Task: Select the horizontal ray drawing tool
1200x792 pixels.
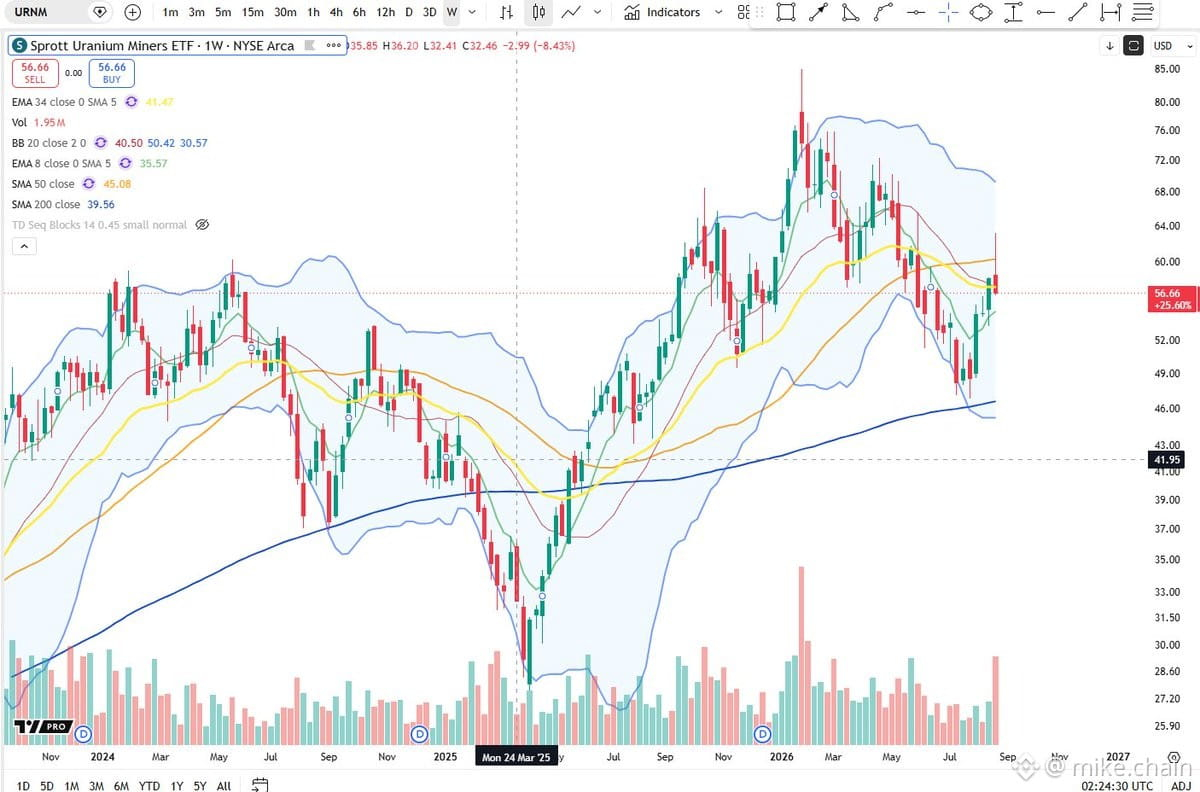Action: pyautogui.click(x=1045, y=13)
